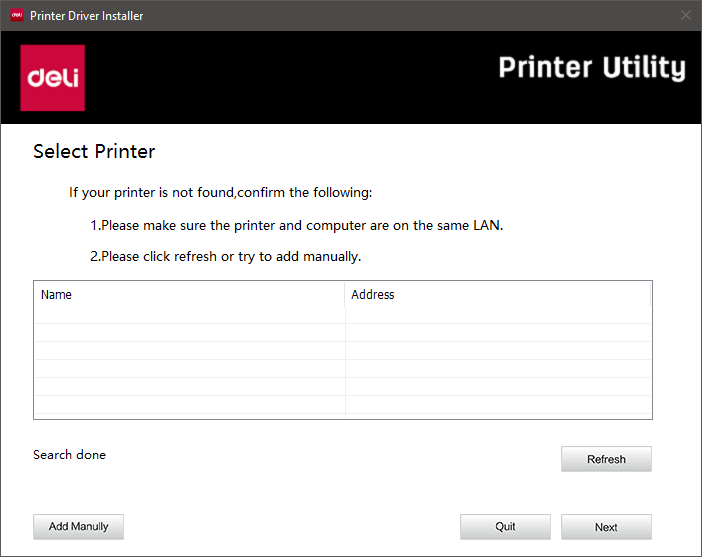Proceed by clicking Next
The image size is (702, 557).
point(606,527)
